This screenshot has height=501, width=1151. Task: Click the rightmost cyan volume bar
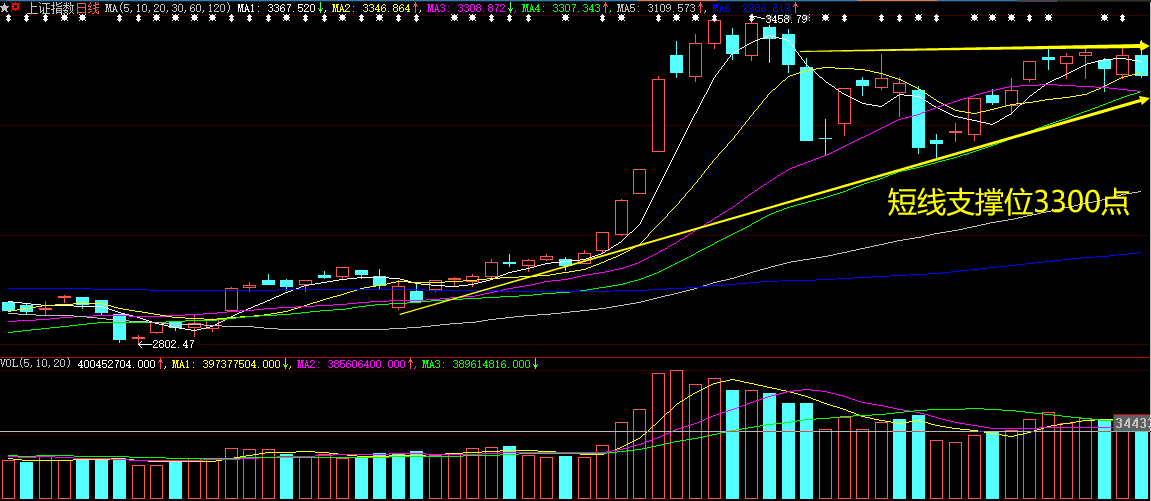pos(1105,458)
